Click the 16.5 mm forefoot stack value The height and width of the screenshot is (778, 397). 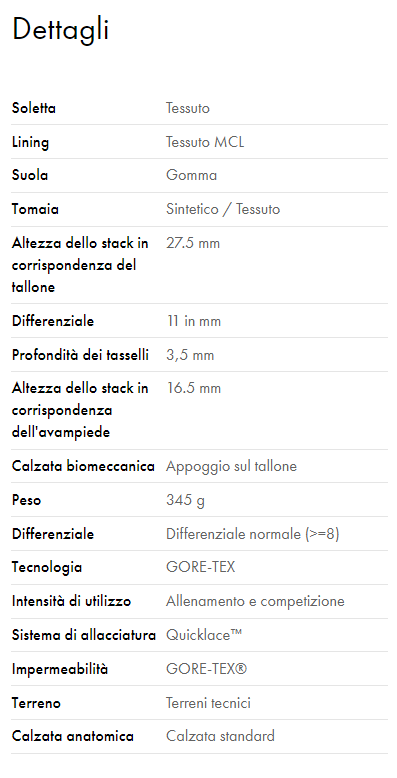click(x=193, y=388)
